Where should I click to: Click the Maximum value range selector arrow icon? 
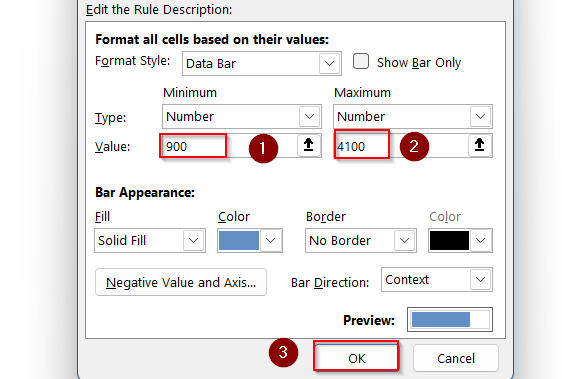[479, 146]
